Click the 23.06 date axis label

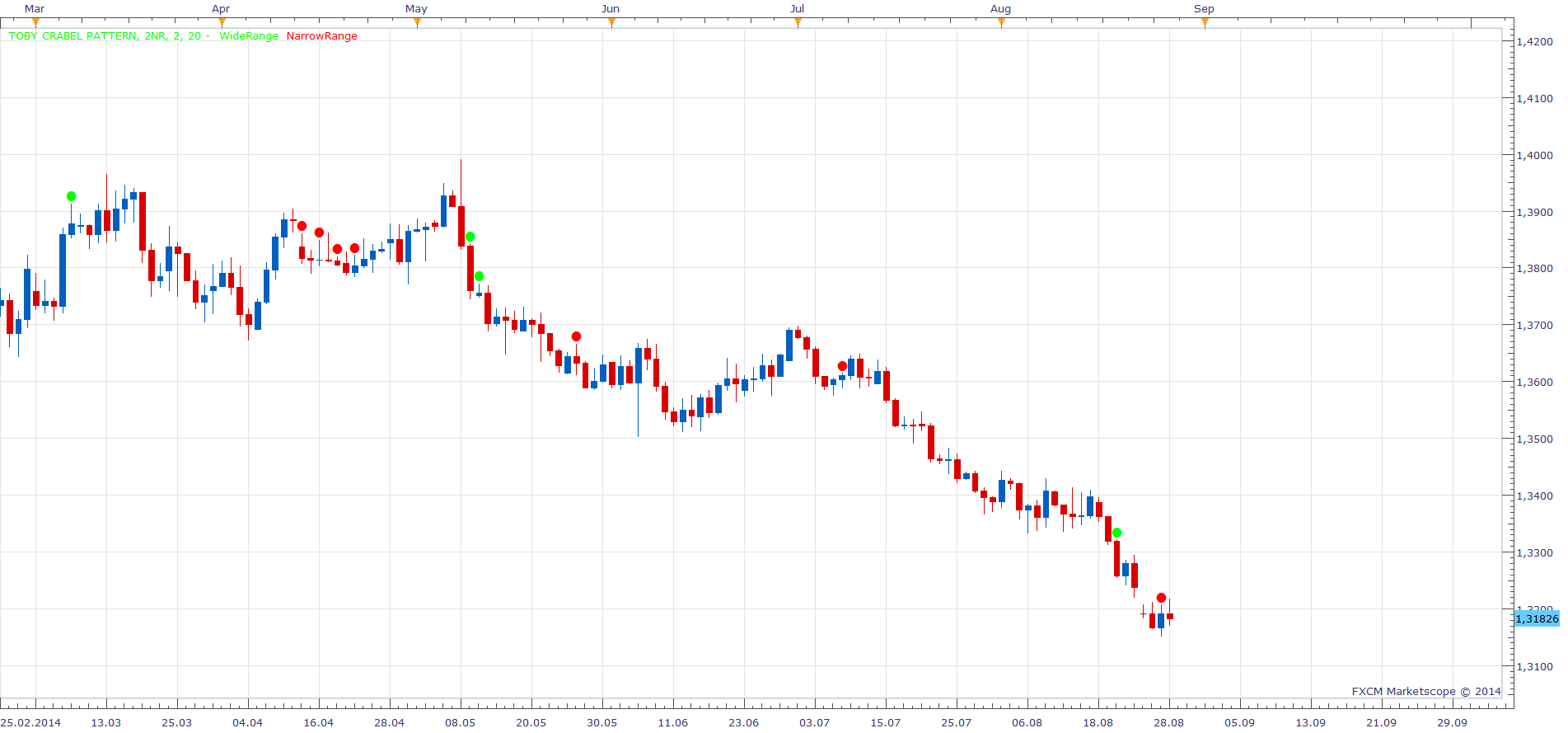point(744,722)
